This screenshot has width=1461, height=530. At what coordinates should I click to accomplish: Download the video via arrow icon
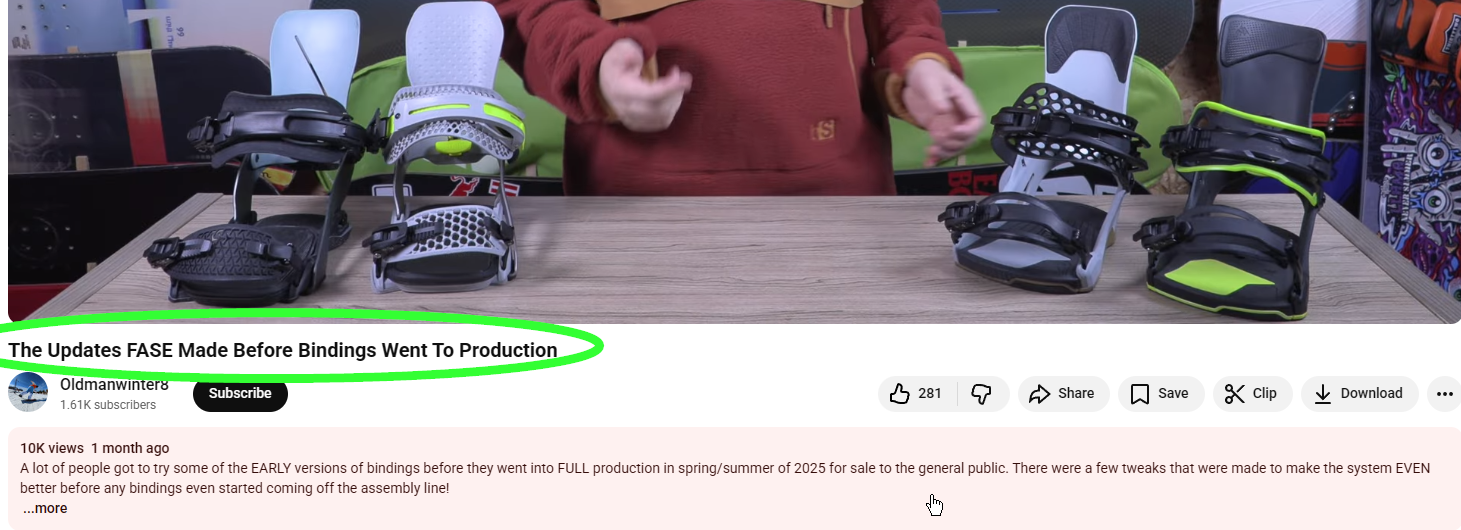tap(1359, 393)
